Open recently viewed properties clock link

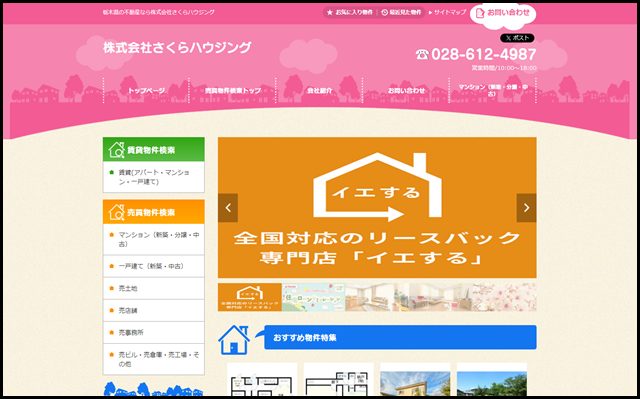tap(401, 13)
